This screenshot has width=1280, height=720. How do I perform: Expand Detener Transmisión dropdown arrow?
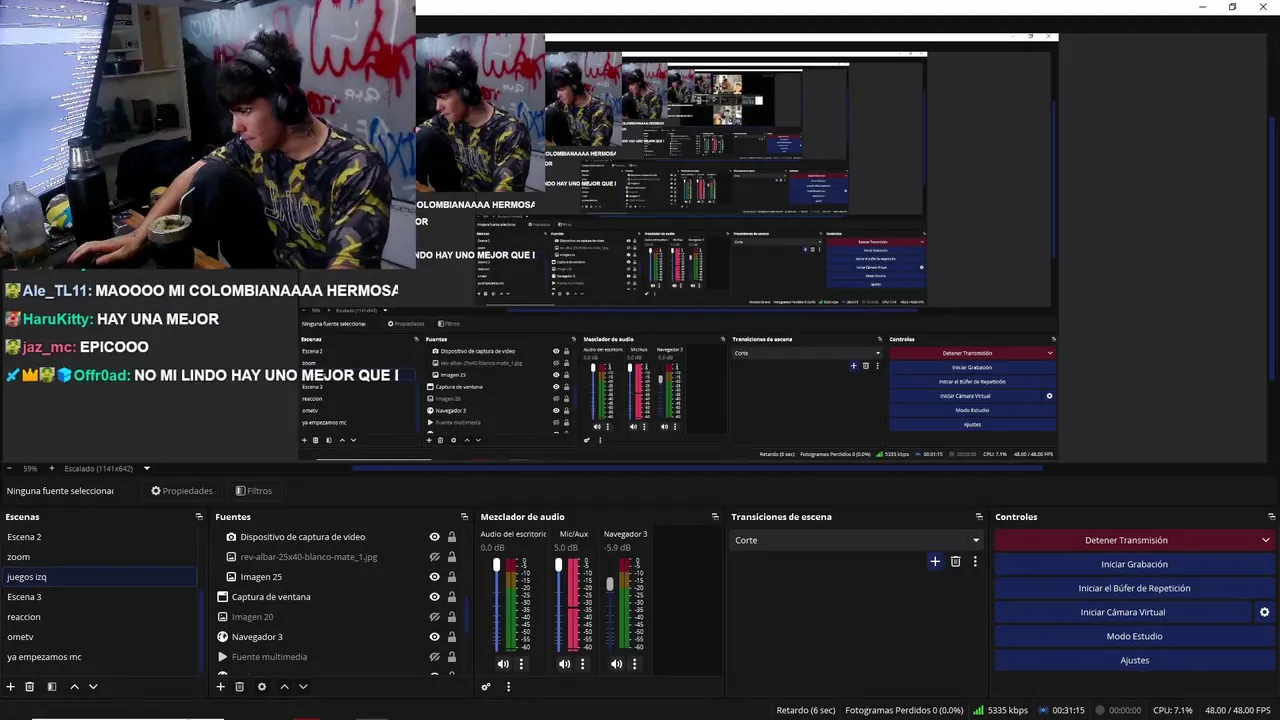tap(1265, 540)
